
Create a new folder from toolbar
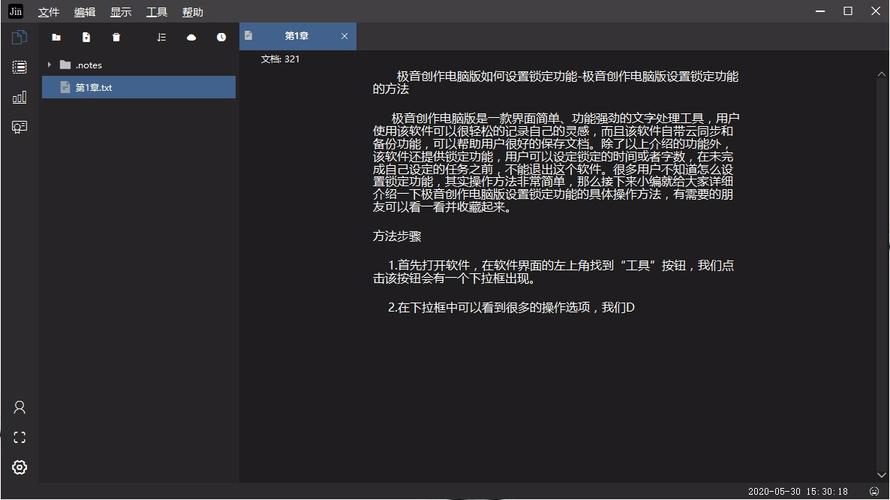point(56,37)
